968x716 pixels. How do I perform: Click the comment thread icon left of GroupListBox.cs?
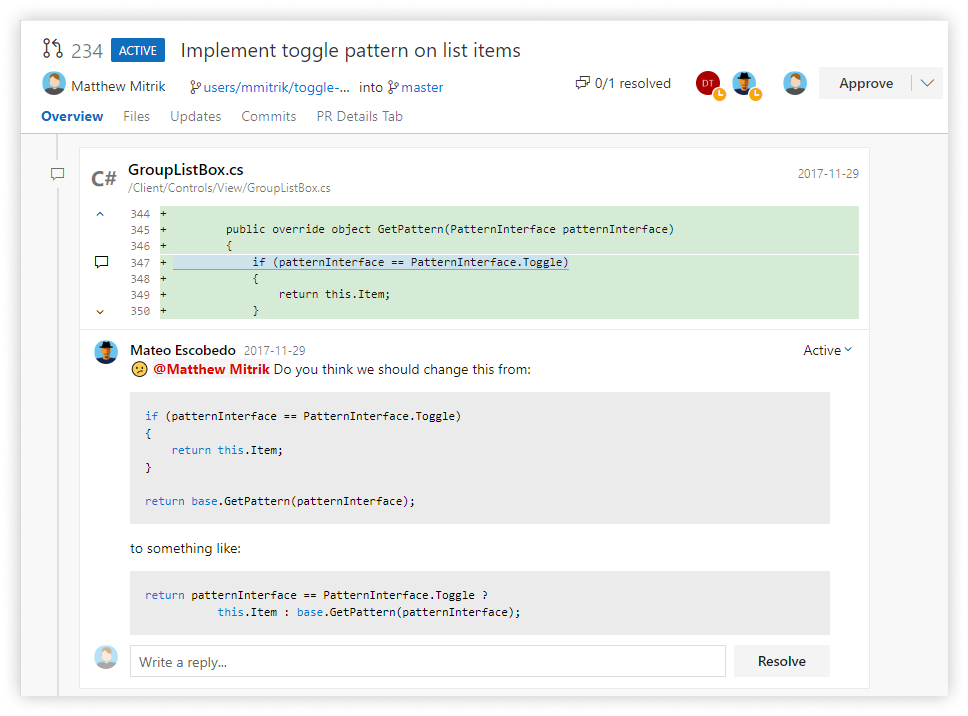tap(58, 174)
